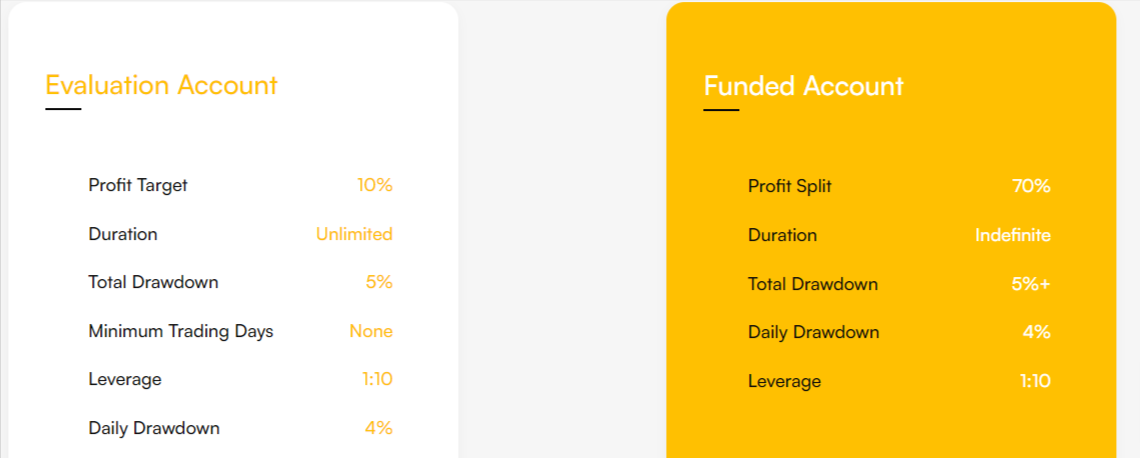Click the 70% profit split value

pyautogui.click(x=1032, y=186)
